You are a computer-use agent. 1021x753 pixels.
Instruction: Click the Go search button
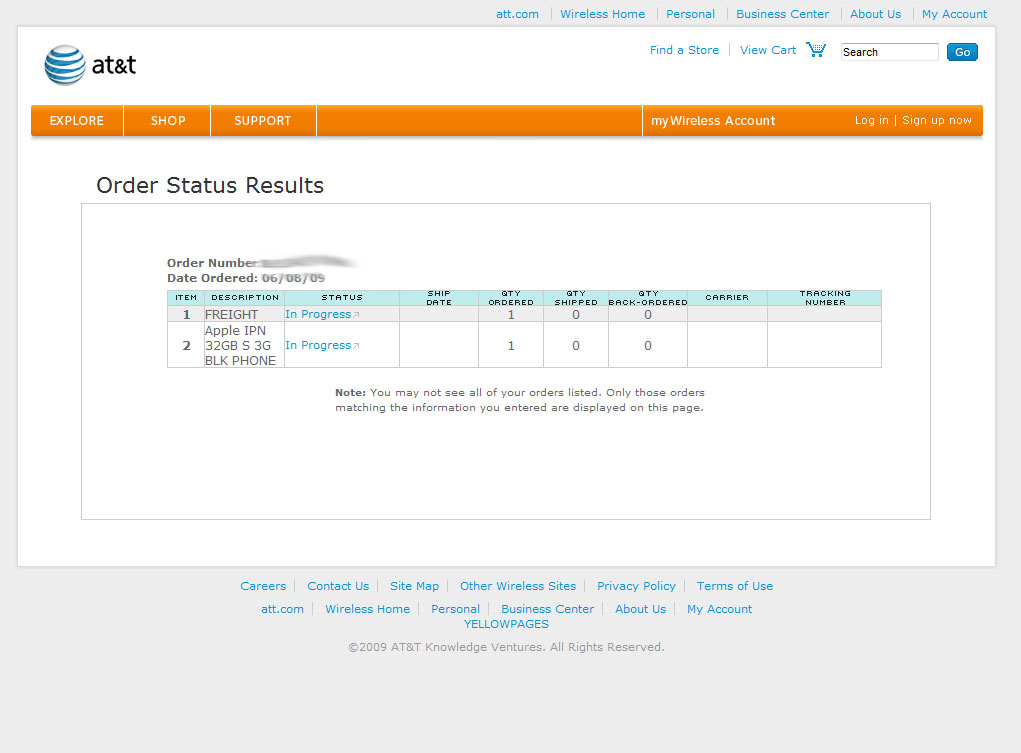coord(962,52)
